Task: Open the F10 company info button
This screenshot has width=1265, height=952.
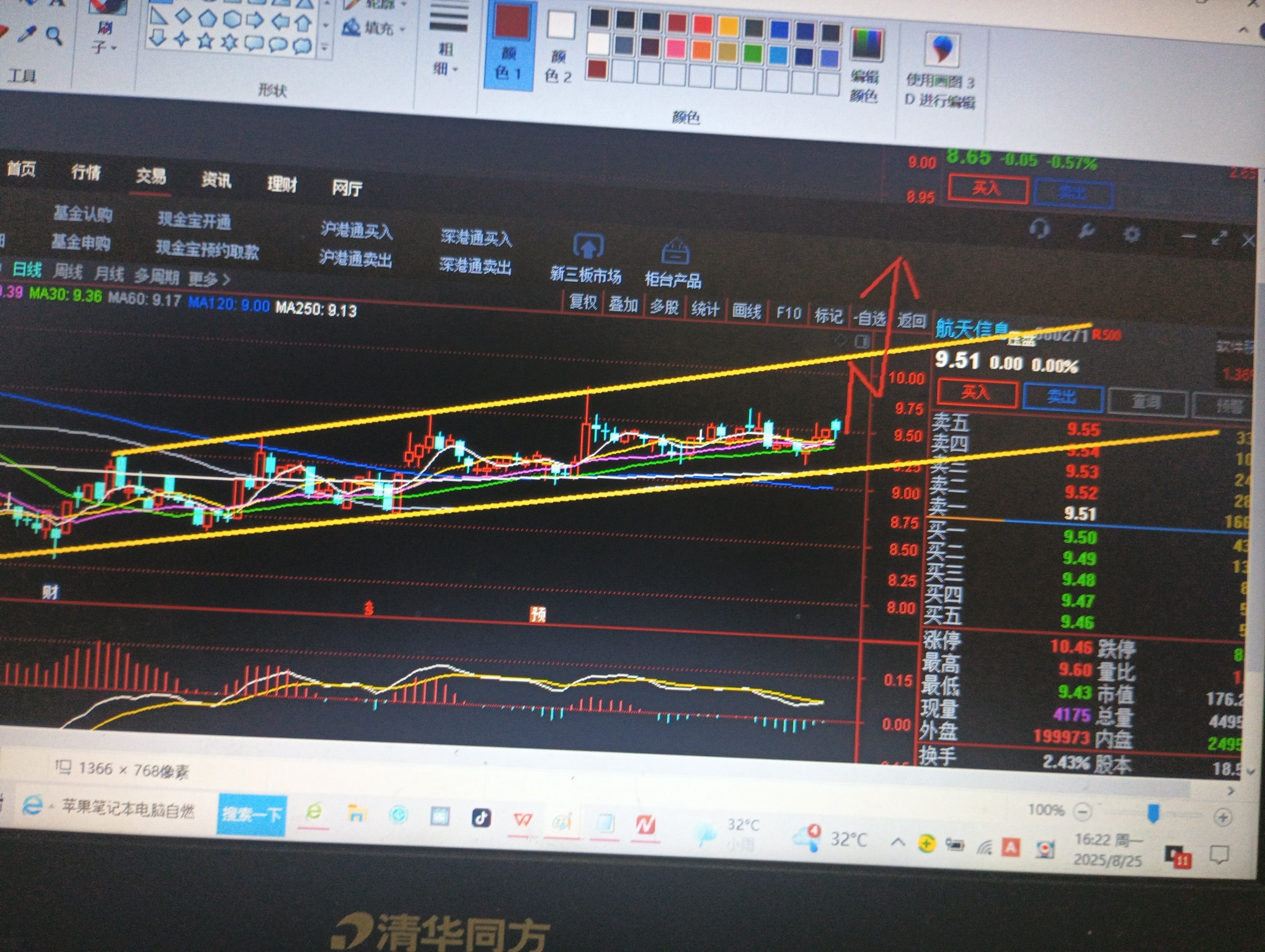Action: pyautogui.click(x=788, y=313)
